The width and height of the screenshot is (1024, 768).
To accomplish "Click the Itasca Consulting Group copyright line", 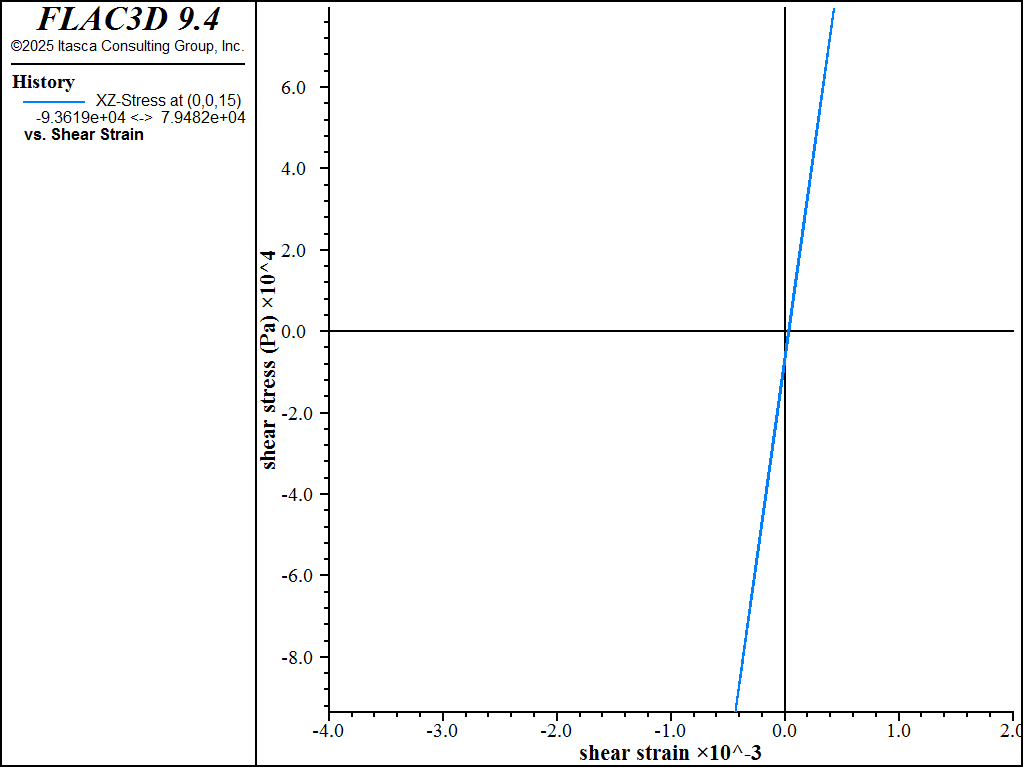I will point(127,46).
